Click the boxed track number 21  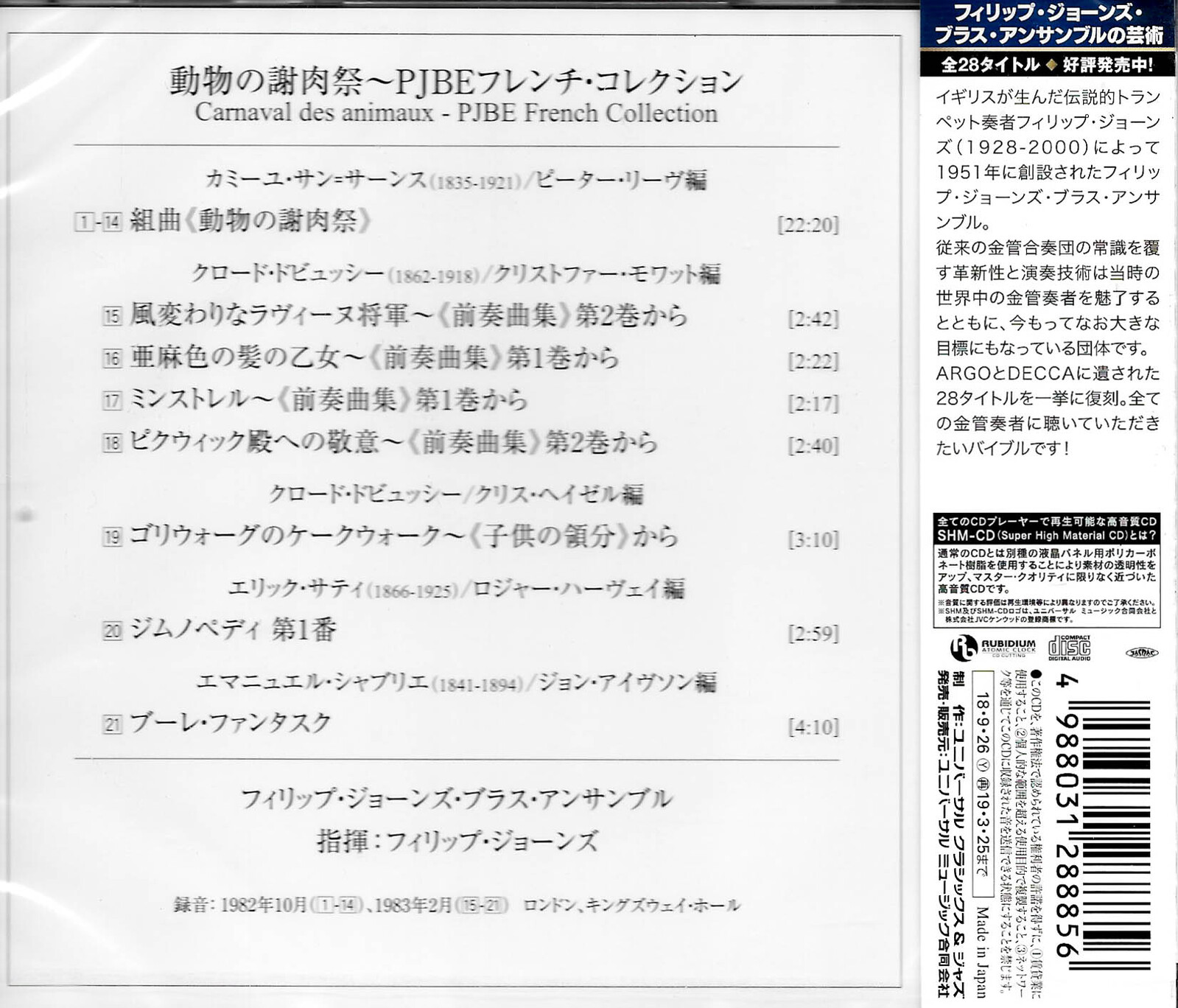(112, 725)
